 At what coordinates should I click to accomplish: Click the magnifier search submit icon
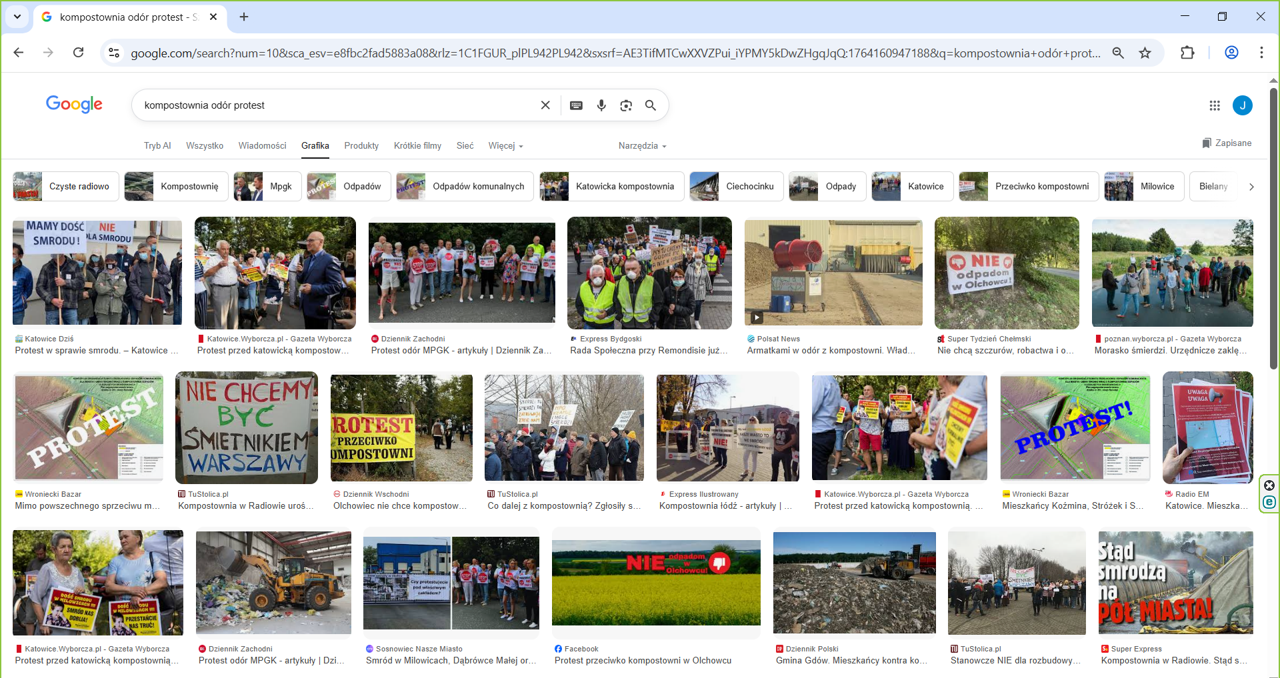pyautogui.click(x=651, y=105)
